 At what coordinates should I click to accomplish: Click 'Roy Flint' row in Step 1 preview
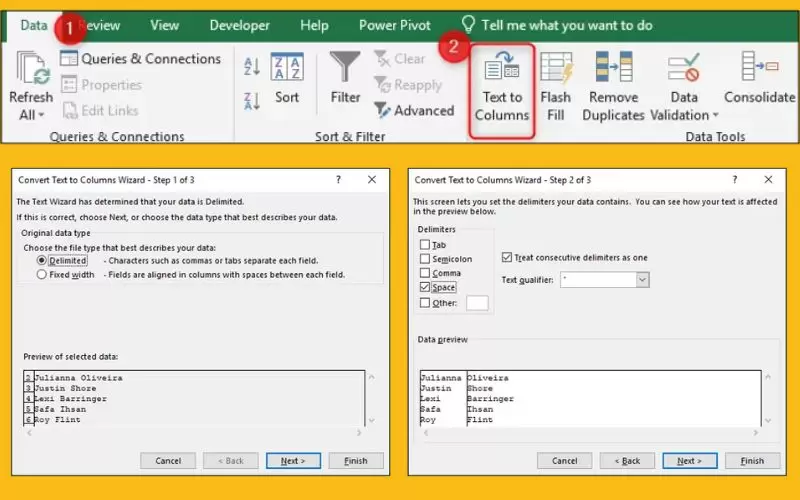tap(57, 419)
